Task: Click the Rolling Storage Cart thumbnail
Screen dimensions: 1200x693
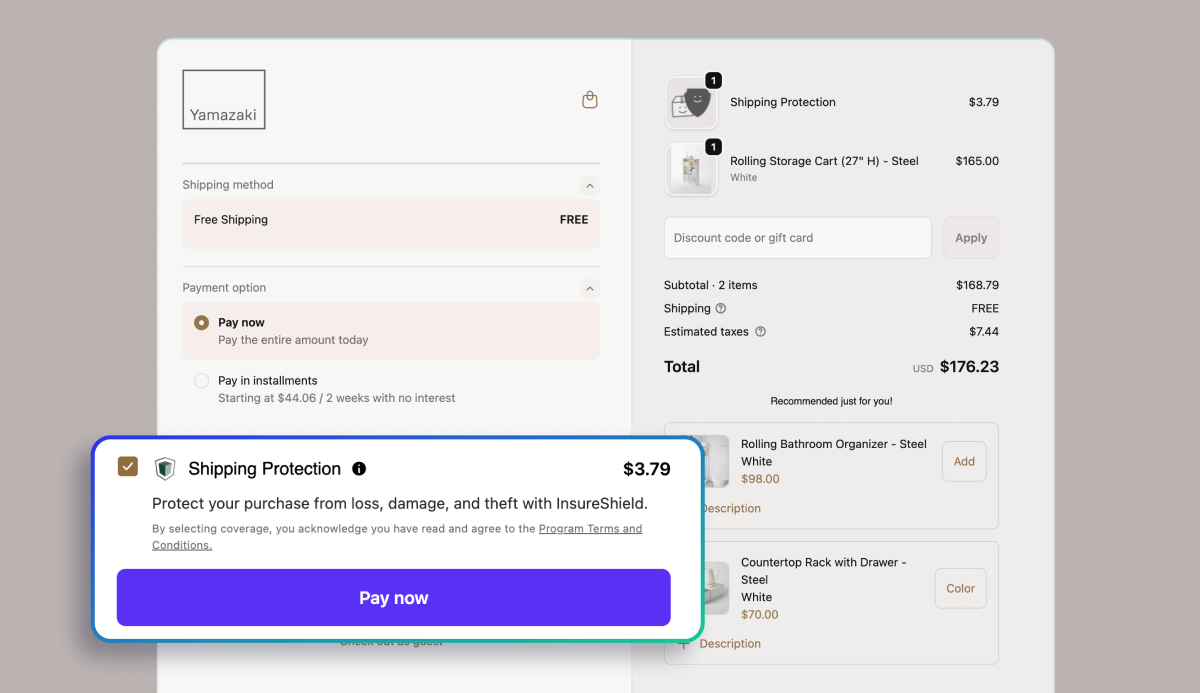Action: [x=691, y=169]
